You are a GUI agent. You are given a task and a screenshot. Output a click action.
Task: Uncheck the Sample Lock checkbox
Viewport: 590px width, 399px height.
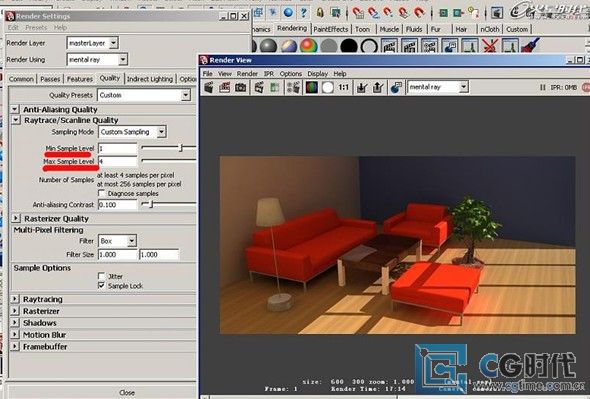click(x=101, y=286)
